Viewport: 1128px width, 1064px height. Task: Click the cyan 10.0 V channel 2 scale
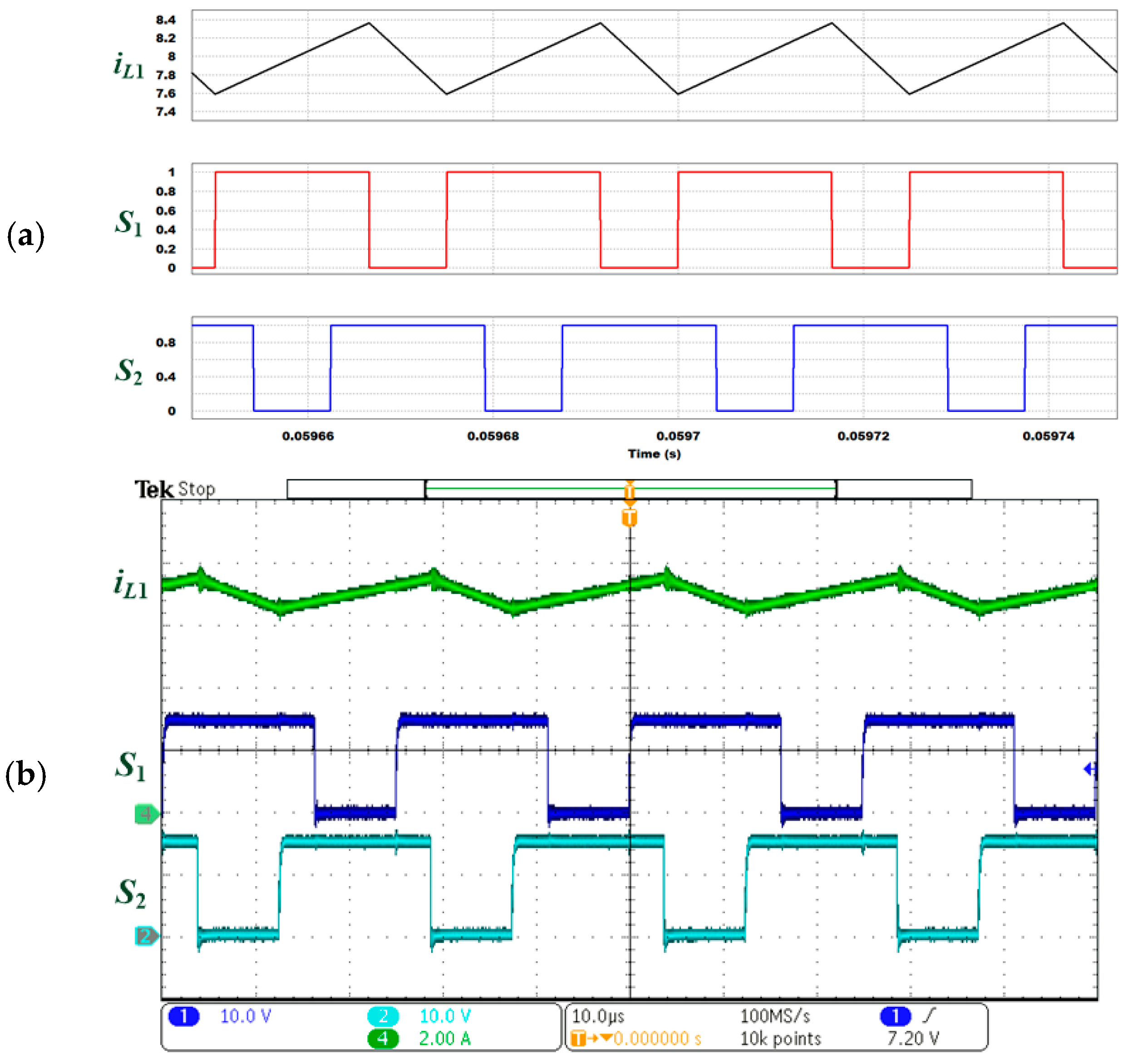click(x=445, y=1016)
